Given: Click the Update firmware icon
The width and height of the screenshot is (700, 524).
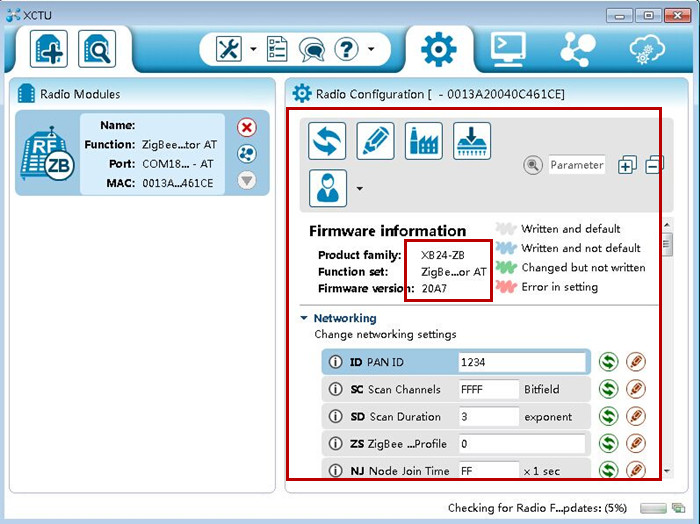Looking at the screenshot, I should tap(472, 141).
